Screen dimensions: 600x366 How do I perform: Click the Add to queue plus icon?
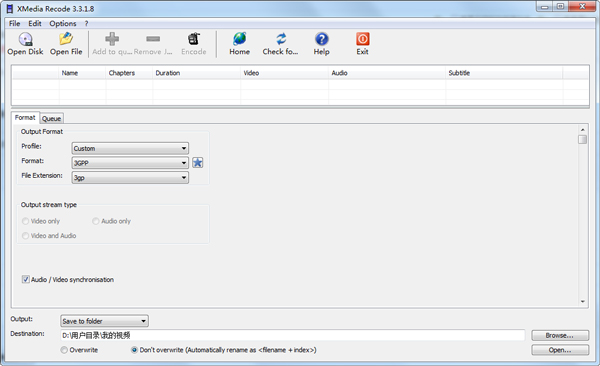(x=112, y=39)
